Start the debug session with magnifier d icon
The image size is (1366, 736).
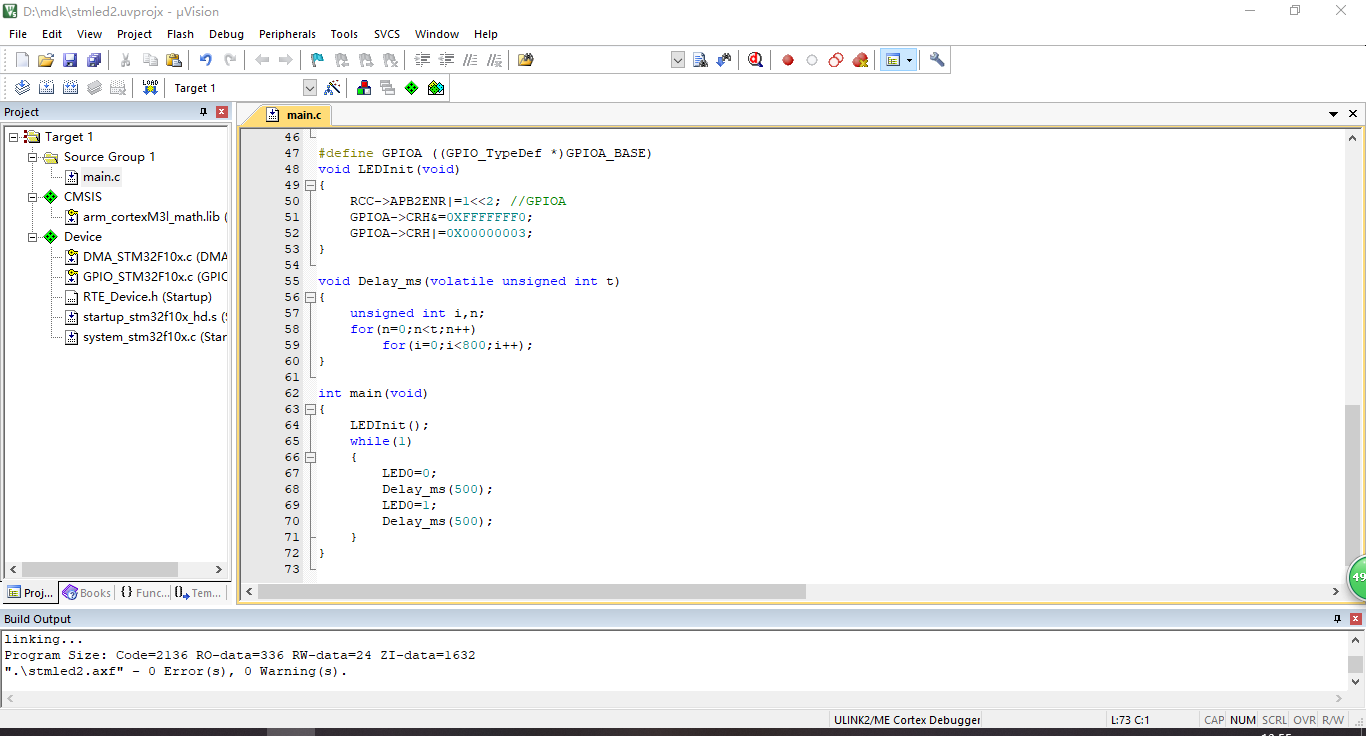[x=755, y=60]
